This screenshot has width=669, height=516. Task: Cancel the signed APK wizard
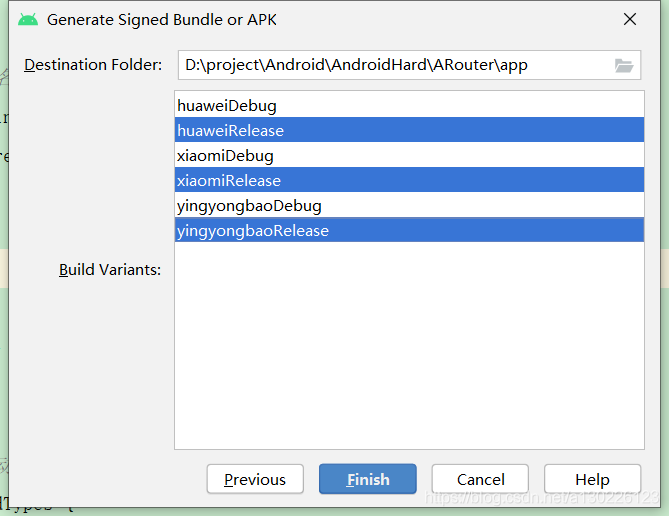click(480, 479)
